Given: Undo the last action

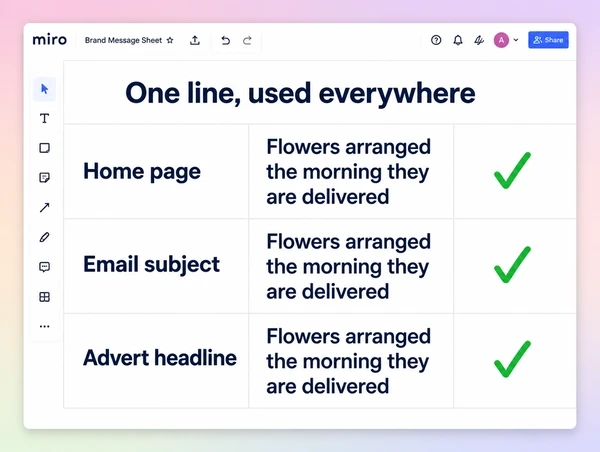Looking at the screenshot, I should [225, 40].
